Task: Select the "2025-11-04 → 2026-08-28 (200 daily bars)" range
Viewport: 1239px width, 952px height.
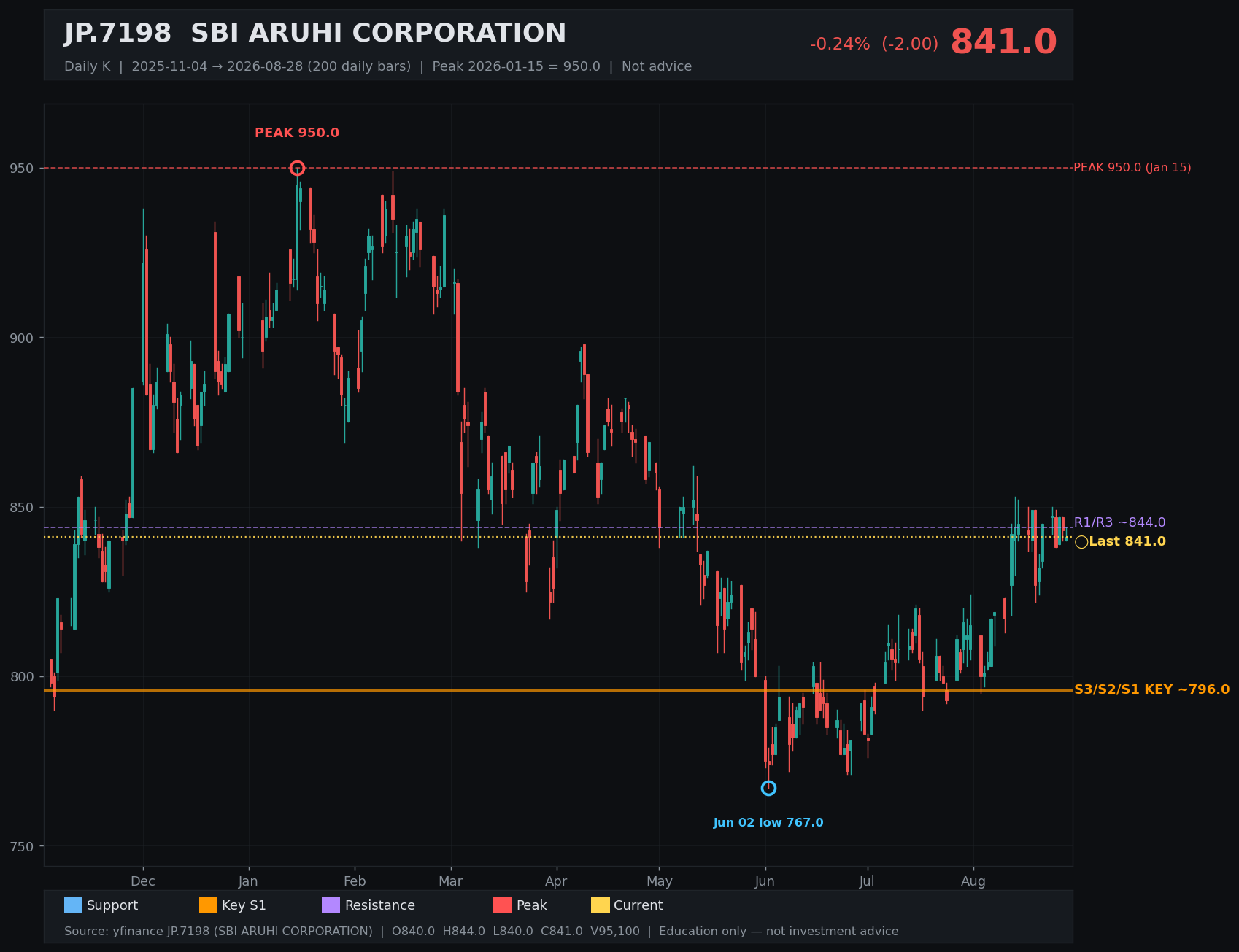Action: pyautogui.click(x=271, y=66)
